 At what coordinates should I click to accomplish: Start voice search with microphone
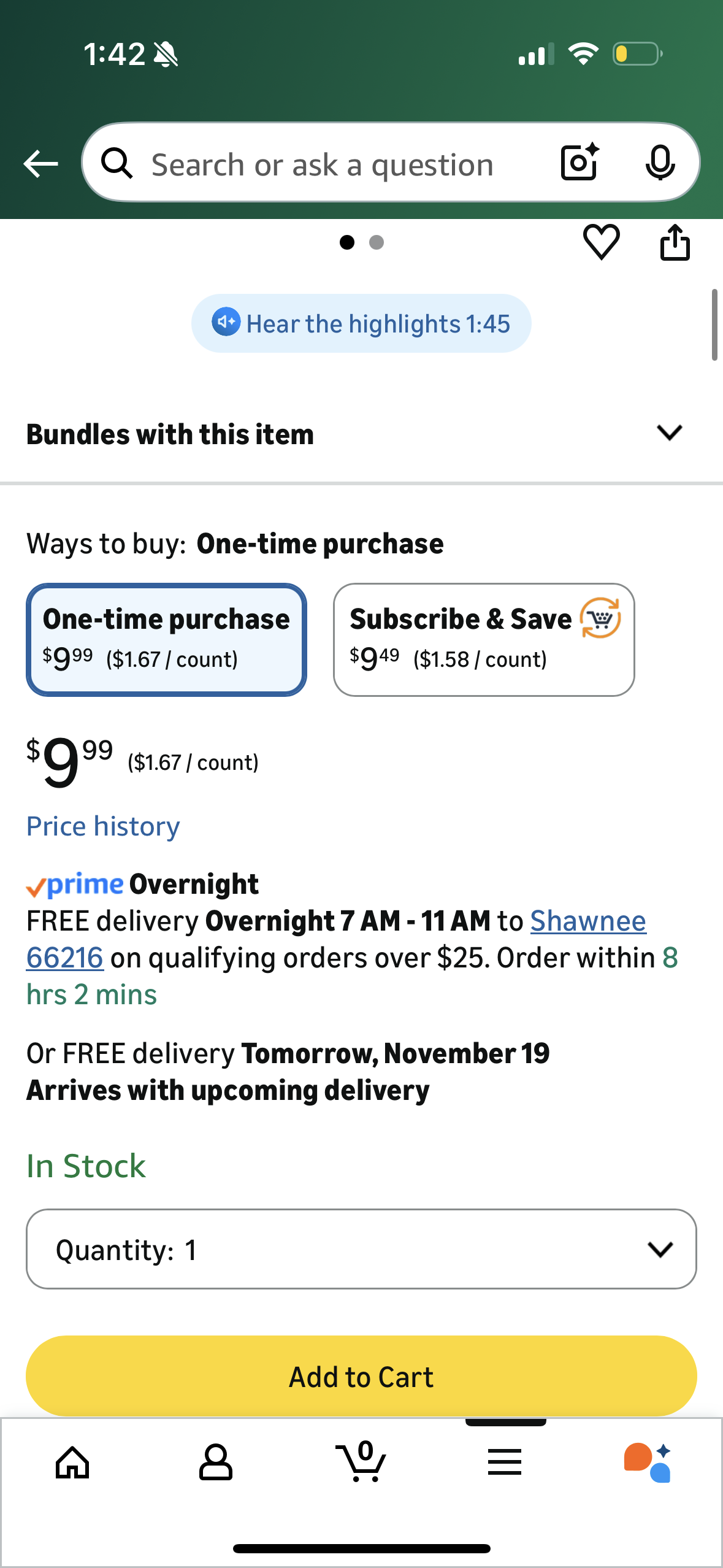[x=660, y=163]
